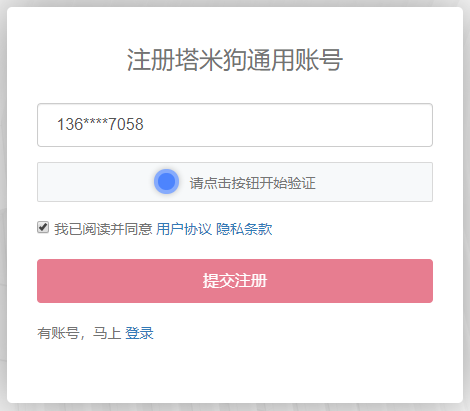Click right blank part of verification bar
Viewport: 470px width, 411px height.
(373, 182)
